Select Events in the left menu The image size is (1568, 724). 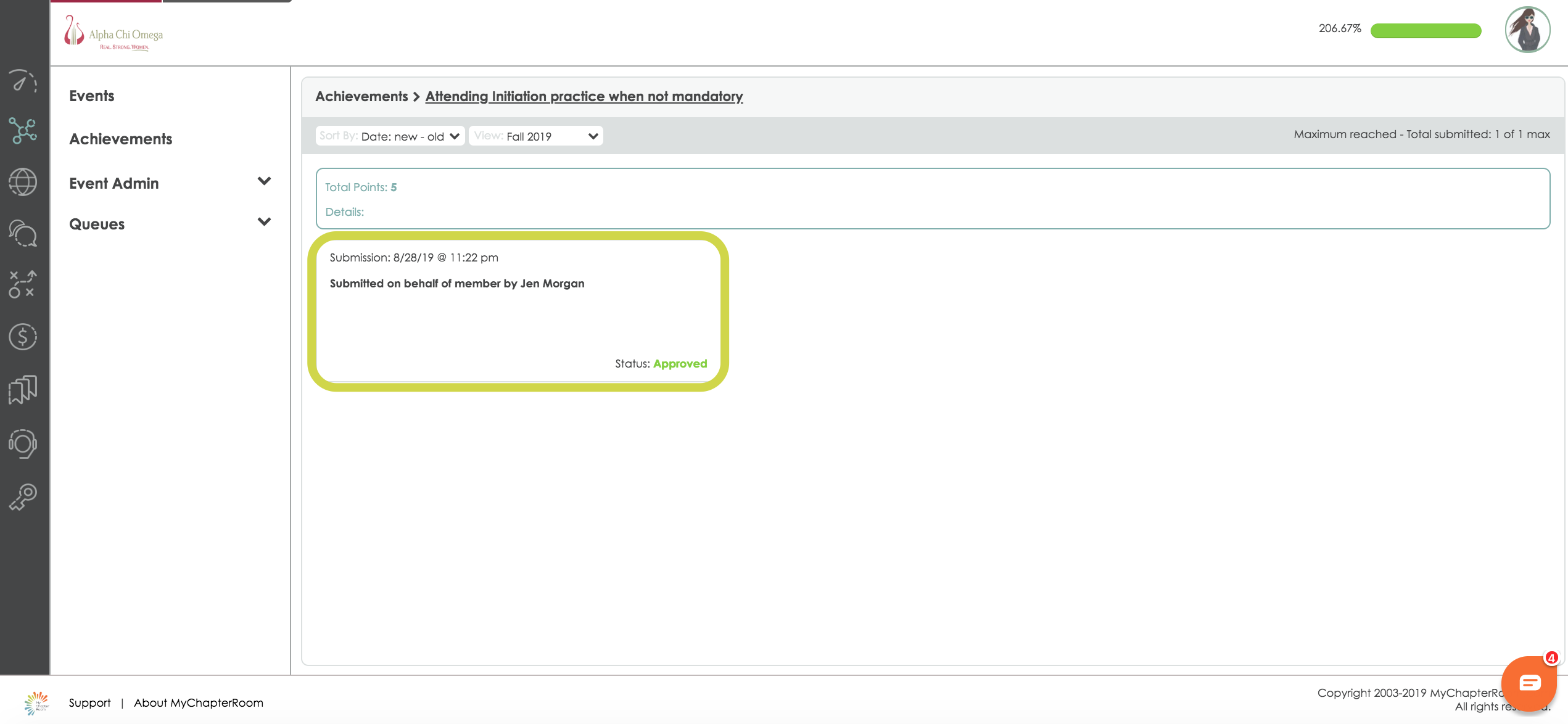[x=91, y=96]
